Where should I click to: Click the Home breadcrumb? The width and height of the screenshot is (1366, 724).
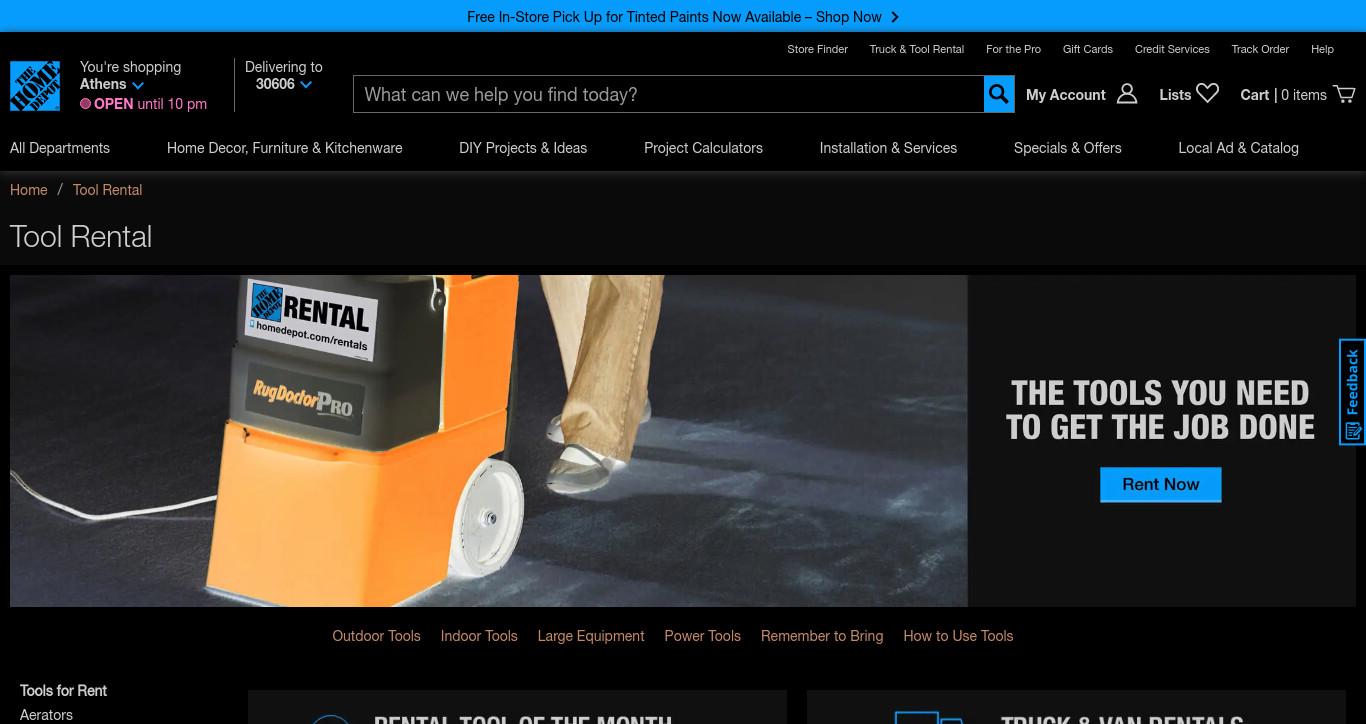29,190
